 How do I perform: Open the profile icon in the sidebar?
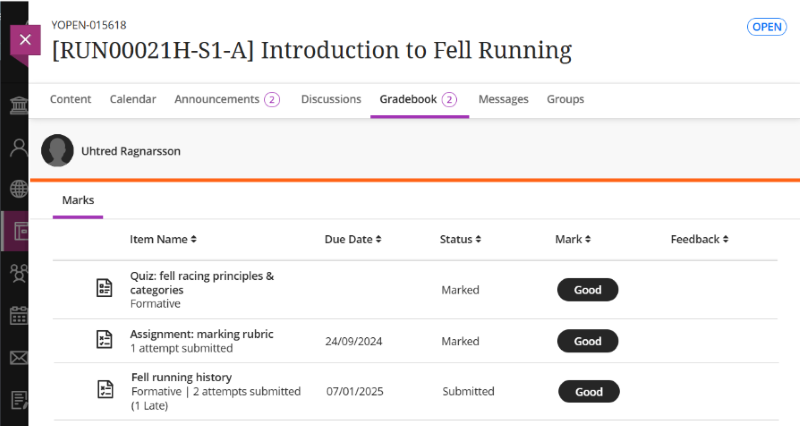click(x=17, y=149)
